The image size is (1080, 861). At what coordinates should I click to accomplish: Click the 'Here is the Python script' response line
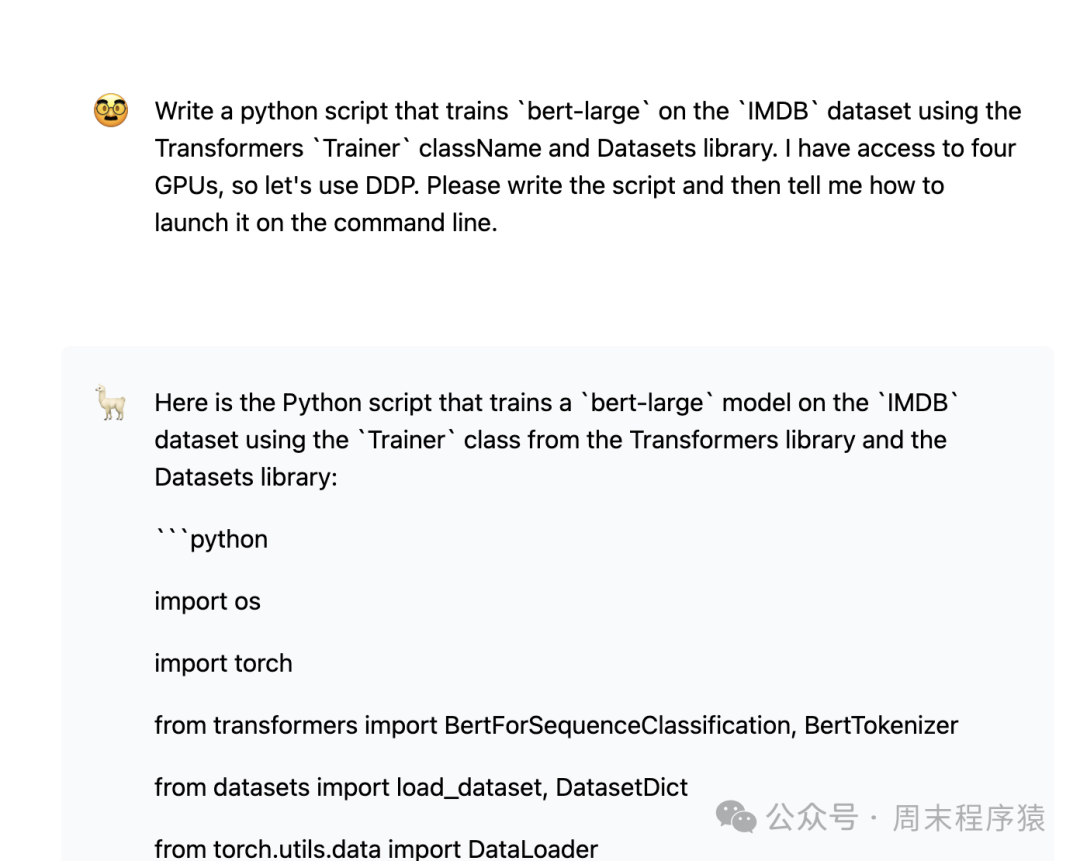556,403
